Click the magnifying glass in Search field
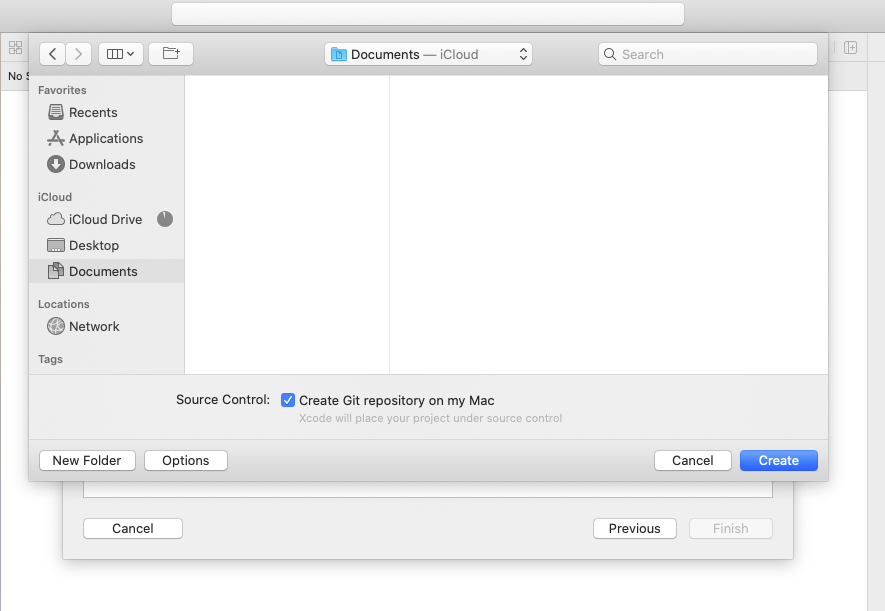The height and width of the screenshot is (611, 885). point(610,54)
